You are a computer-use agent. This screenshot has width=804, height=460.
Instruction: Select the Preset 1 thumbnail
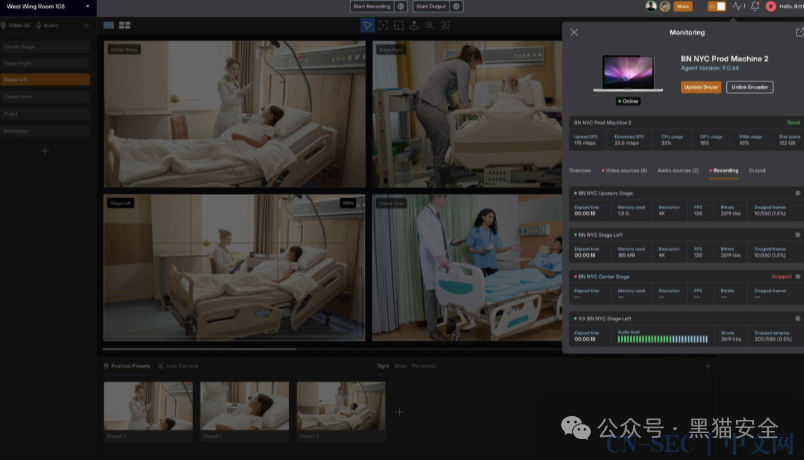tap(245, 411)
